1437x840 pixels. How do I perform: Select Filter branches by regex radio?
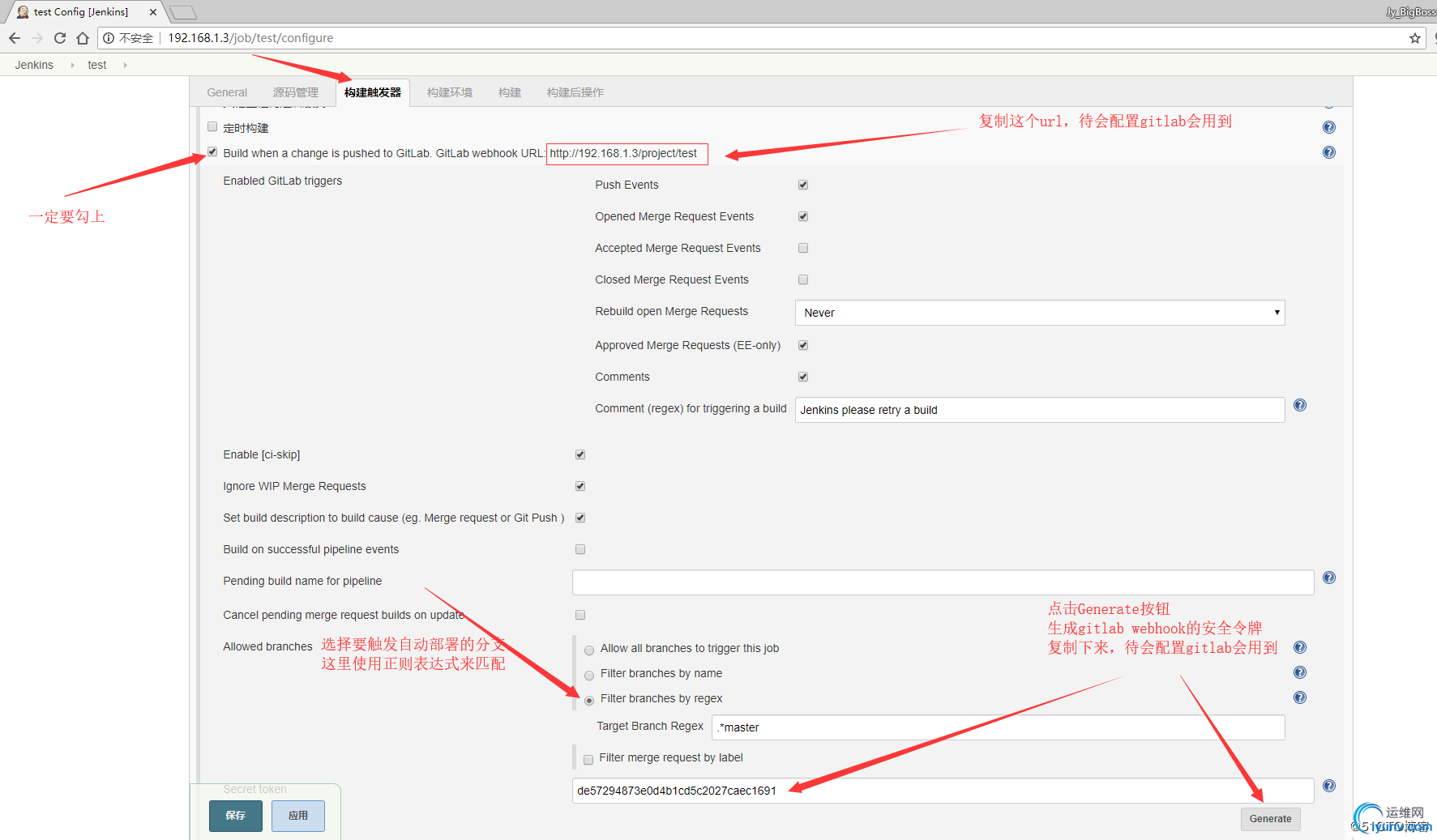(589, 700)
